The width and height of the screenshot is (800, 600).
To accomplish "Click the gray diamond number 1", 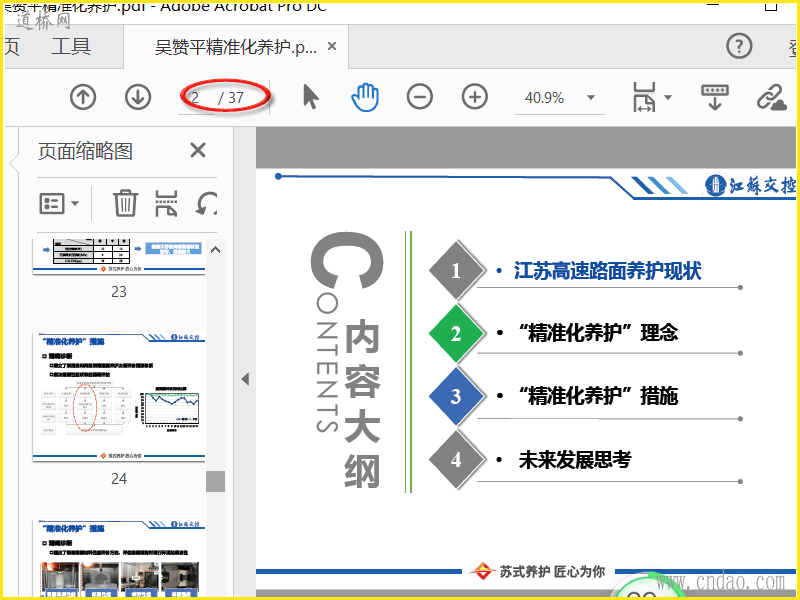I will click(x=456, y=270).
